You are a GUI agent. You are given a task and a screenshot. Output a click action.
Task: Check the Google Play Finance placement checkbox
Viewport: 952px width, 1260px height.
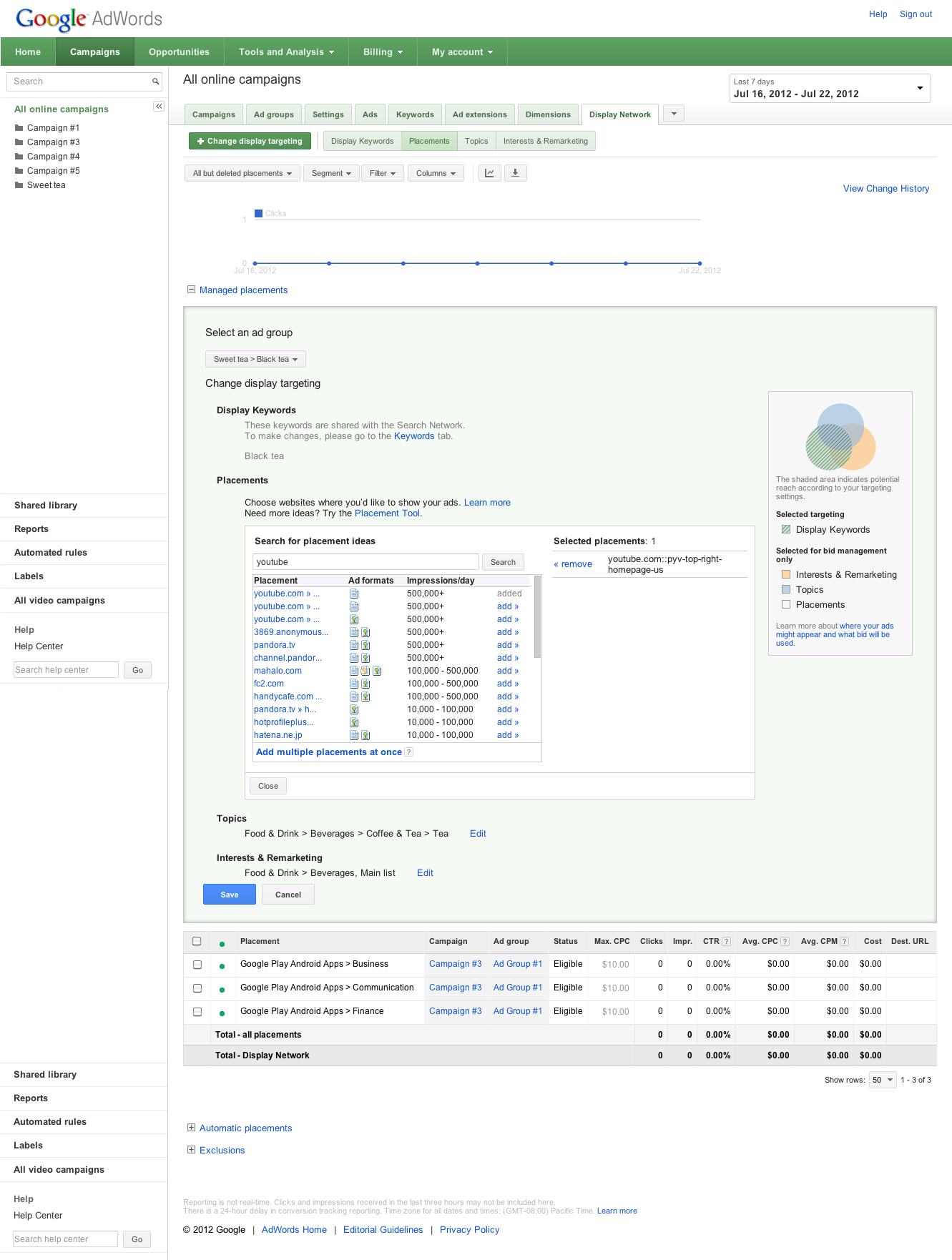point(197,1012)
